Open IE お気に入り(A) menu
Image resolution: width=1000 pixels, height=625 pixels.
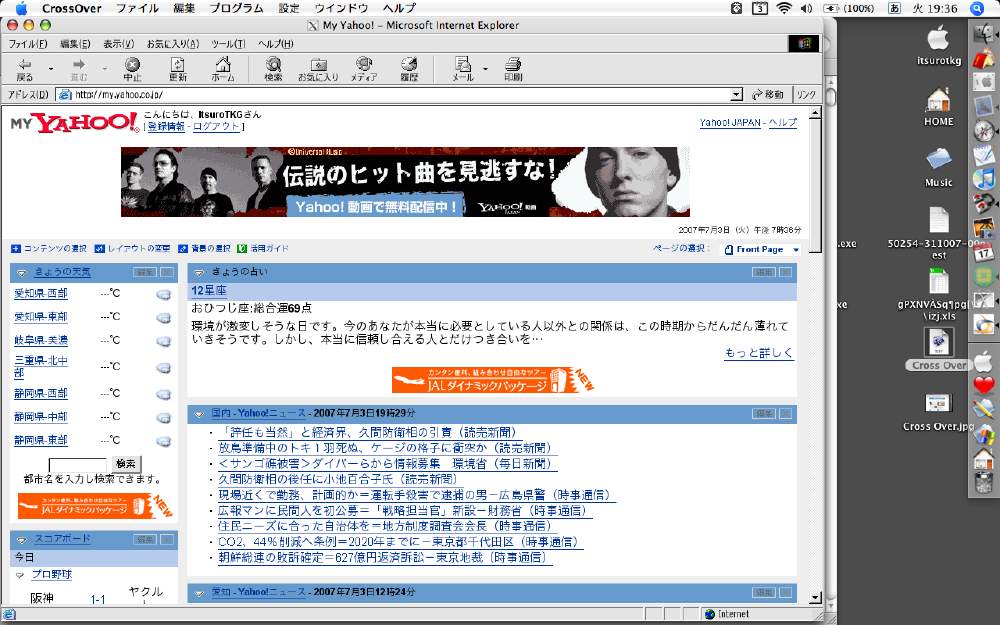tap(173, 44)
